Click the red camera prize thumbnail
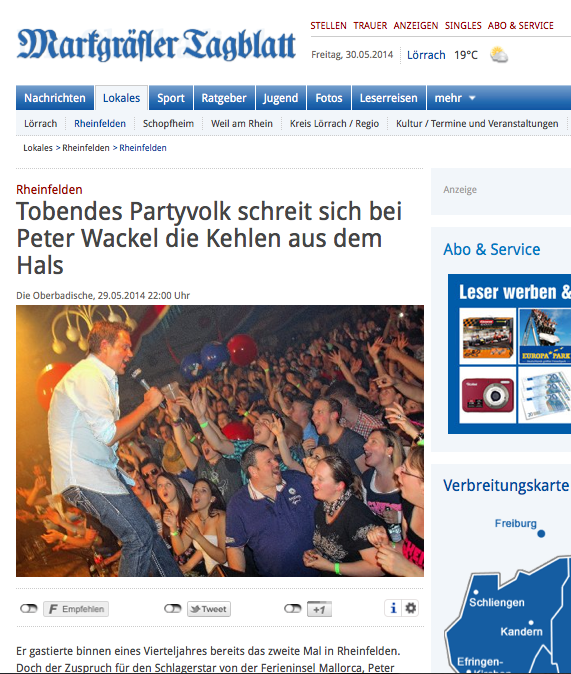Screen dimensions: 571x674 click(488, 394)
